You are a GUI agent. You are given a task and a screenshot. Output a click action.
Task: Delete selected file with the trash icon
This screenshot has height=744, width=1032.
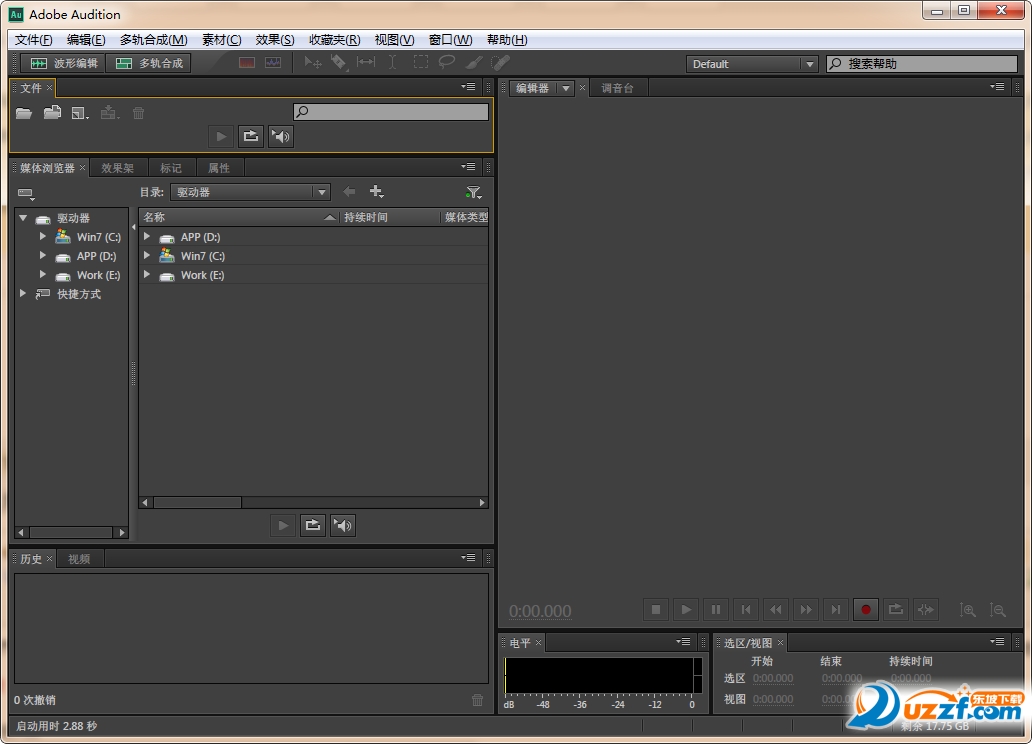coord(138,113)
